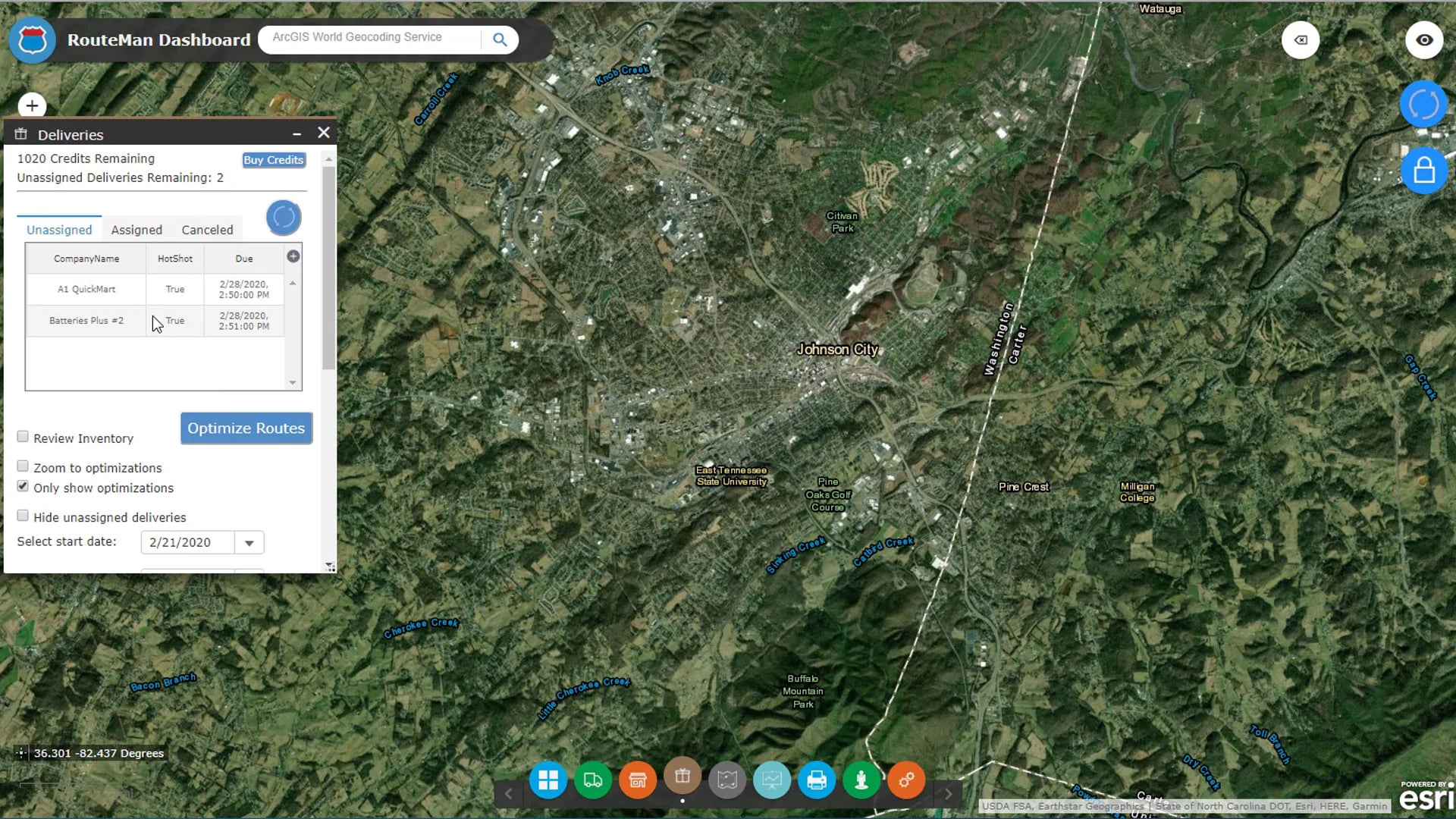1456x819 pixels.
Task: Click the table's scroll-up arrow
Action: (x=293, y=283)
